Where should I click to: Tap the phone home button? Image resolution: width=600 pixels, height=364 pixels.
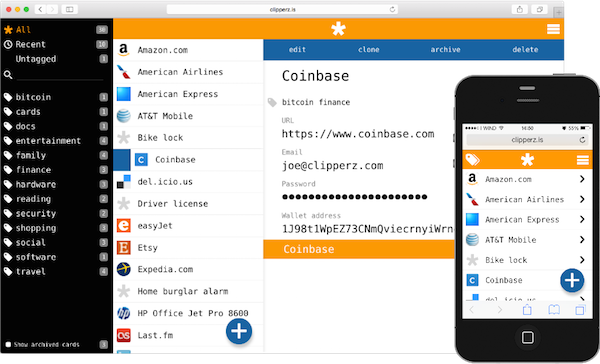coord(527,337)
